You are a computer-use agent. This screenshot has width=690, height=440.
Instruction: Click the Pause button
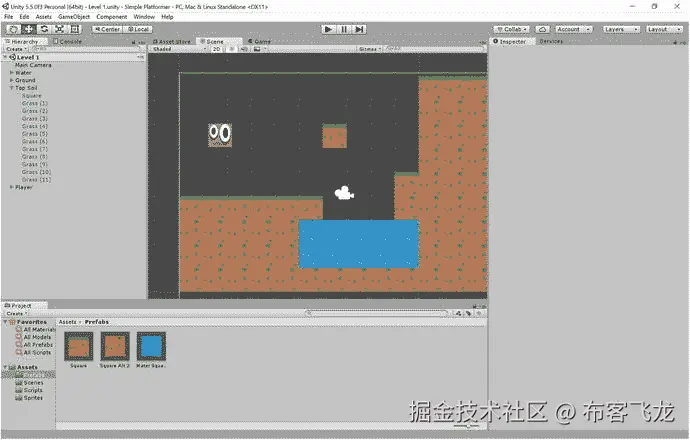(344, 29)
